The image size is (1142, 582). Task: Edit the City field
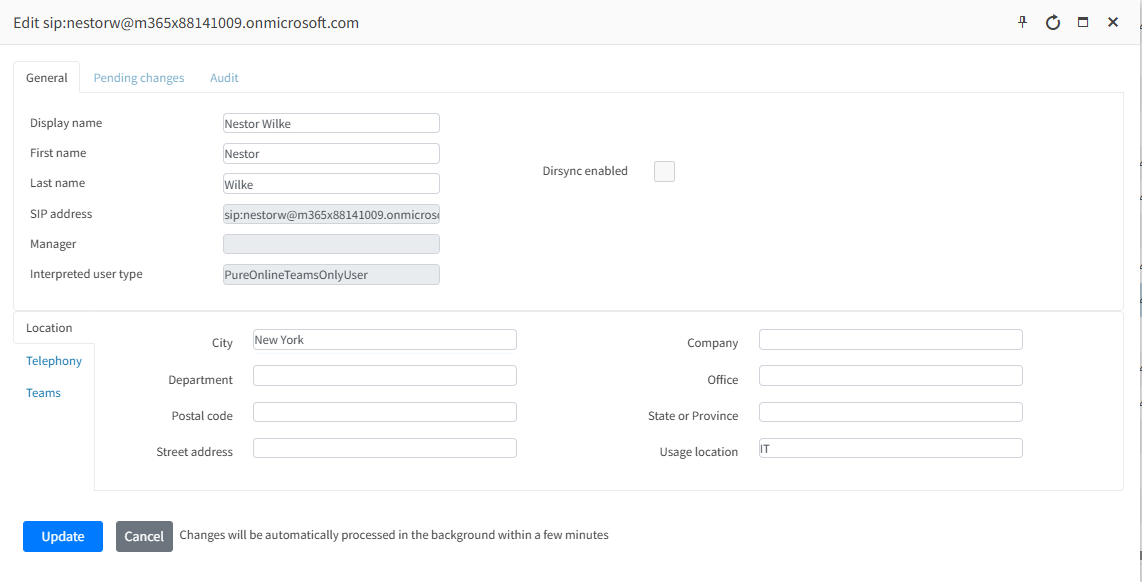click(x=384, y=340)
